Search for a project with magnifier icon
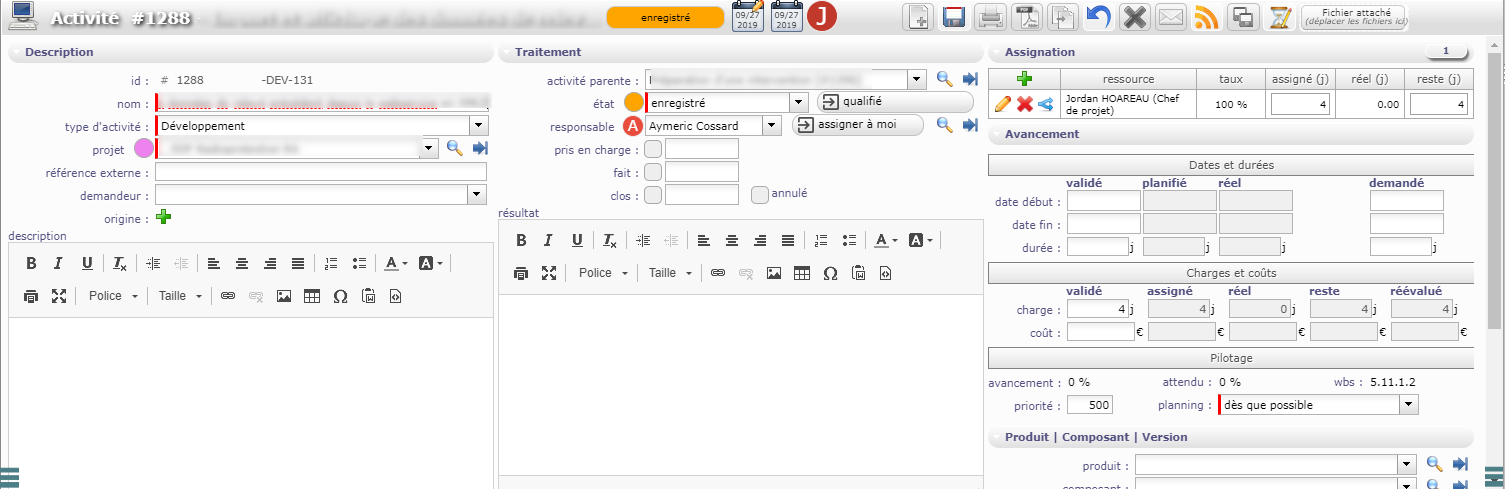This screenshot has height=489, width=1505. click(x=454, y=149)
